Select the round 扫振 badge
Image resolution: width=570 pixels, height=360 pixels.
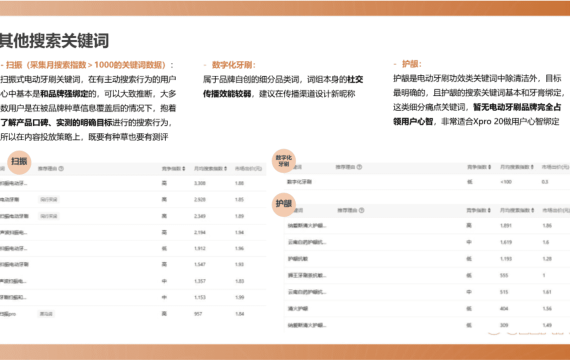(19, 162)
